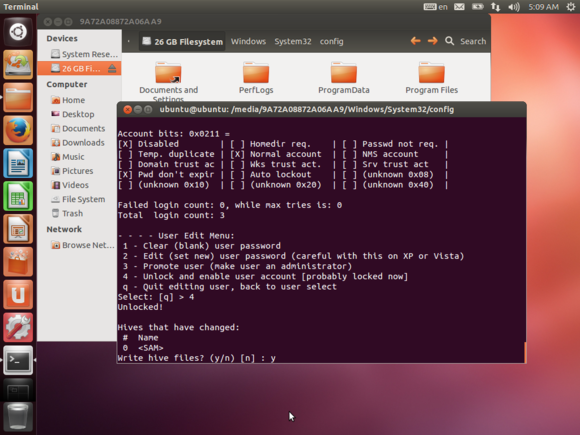Click the 5:09 AM clock

pyautogui.click(x=543, y=7)
